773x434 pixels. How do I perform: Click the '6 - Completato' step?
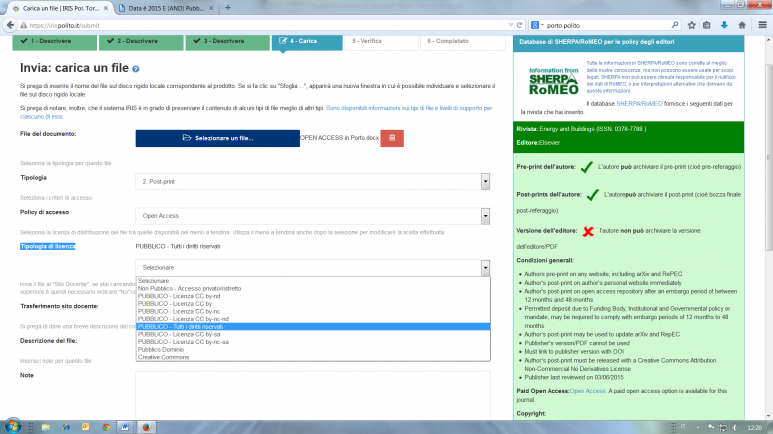462,41
